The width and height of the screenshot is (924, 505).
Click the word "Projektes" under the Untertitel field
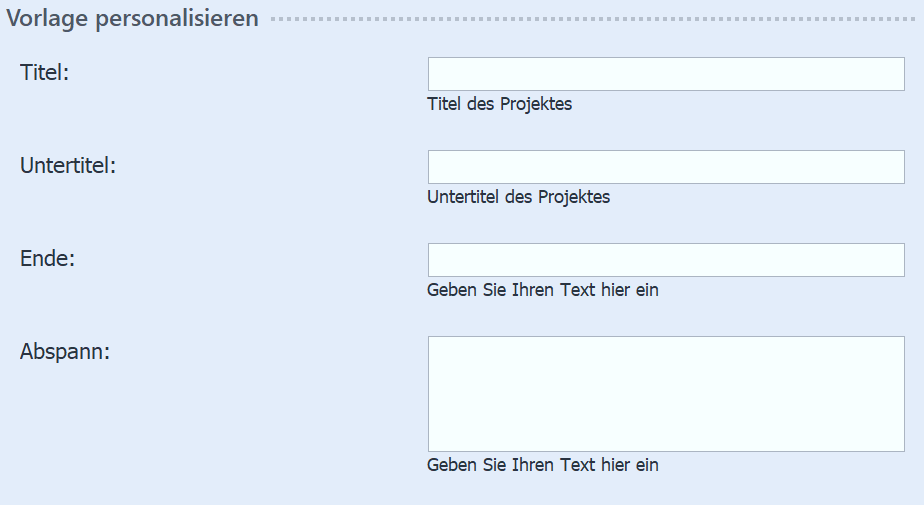tap(574, 197)
